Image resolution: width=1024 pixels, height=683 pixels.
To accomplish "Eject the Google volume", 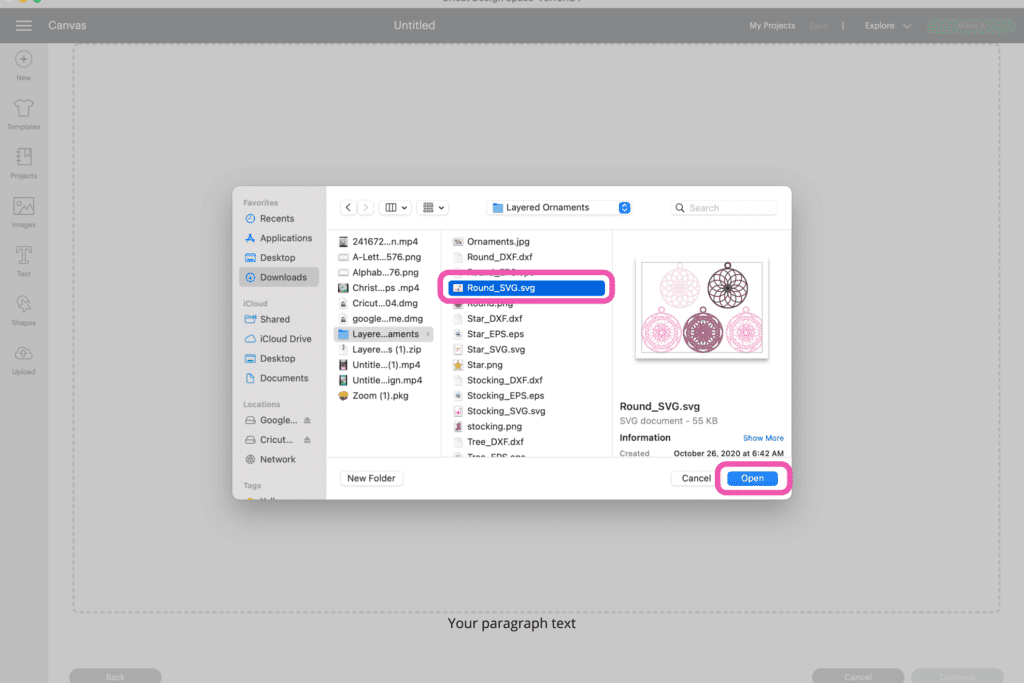I will pyautogui.click(x=307, y=421).
